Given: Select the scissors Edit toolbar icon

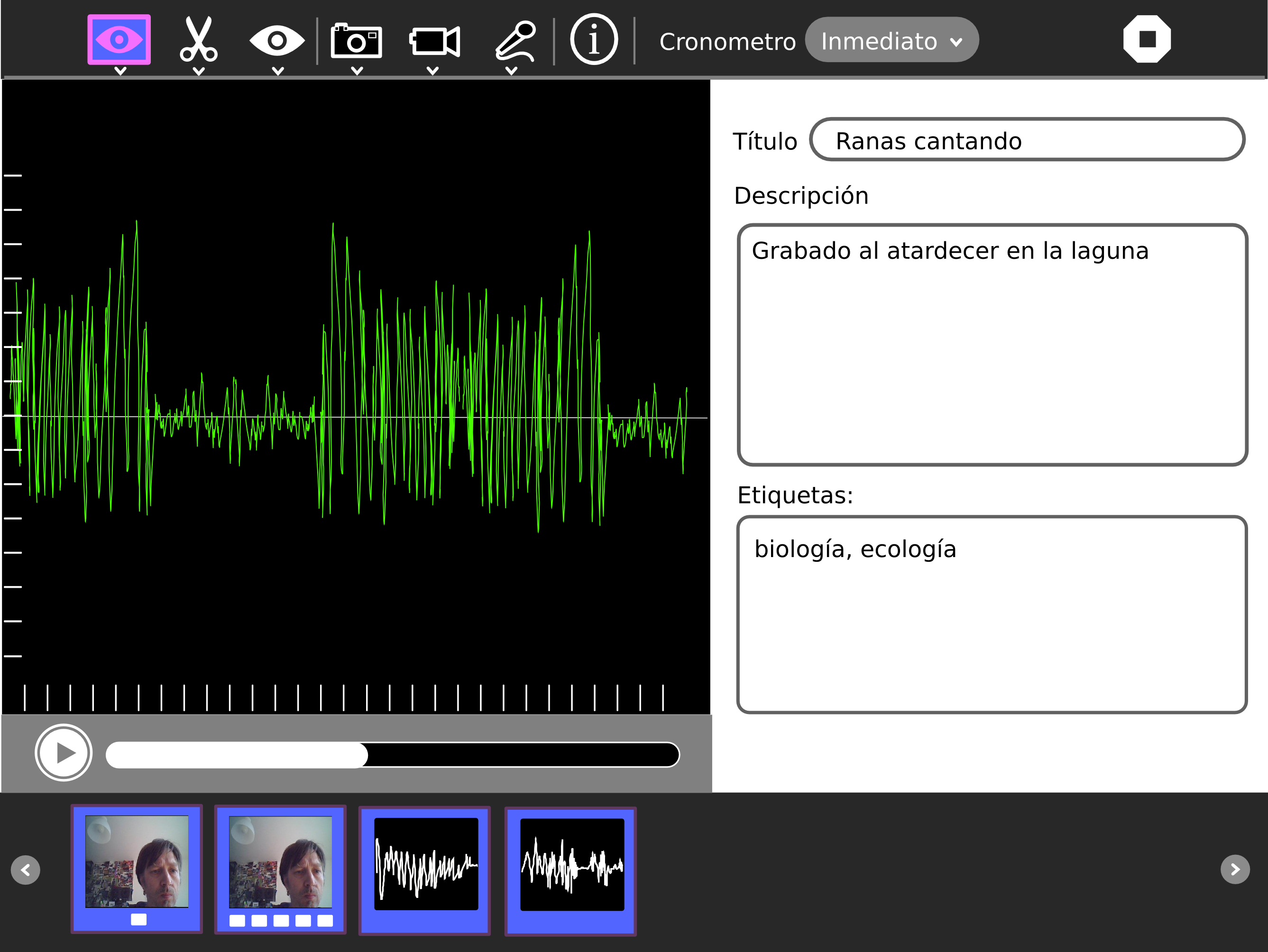Looking at the screenshot, I should (198, 39).
